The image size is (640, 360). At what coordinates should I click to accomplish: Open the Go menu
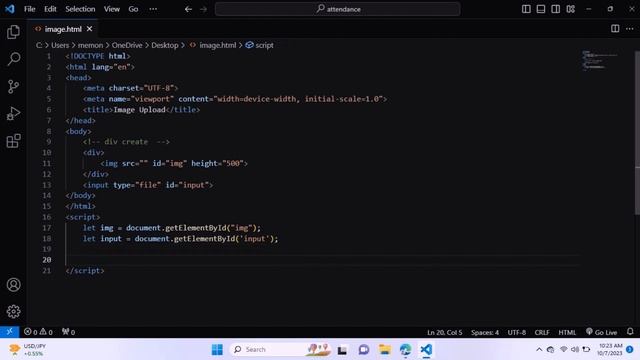(133, 9)
